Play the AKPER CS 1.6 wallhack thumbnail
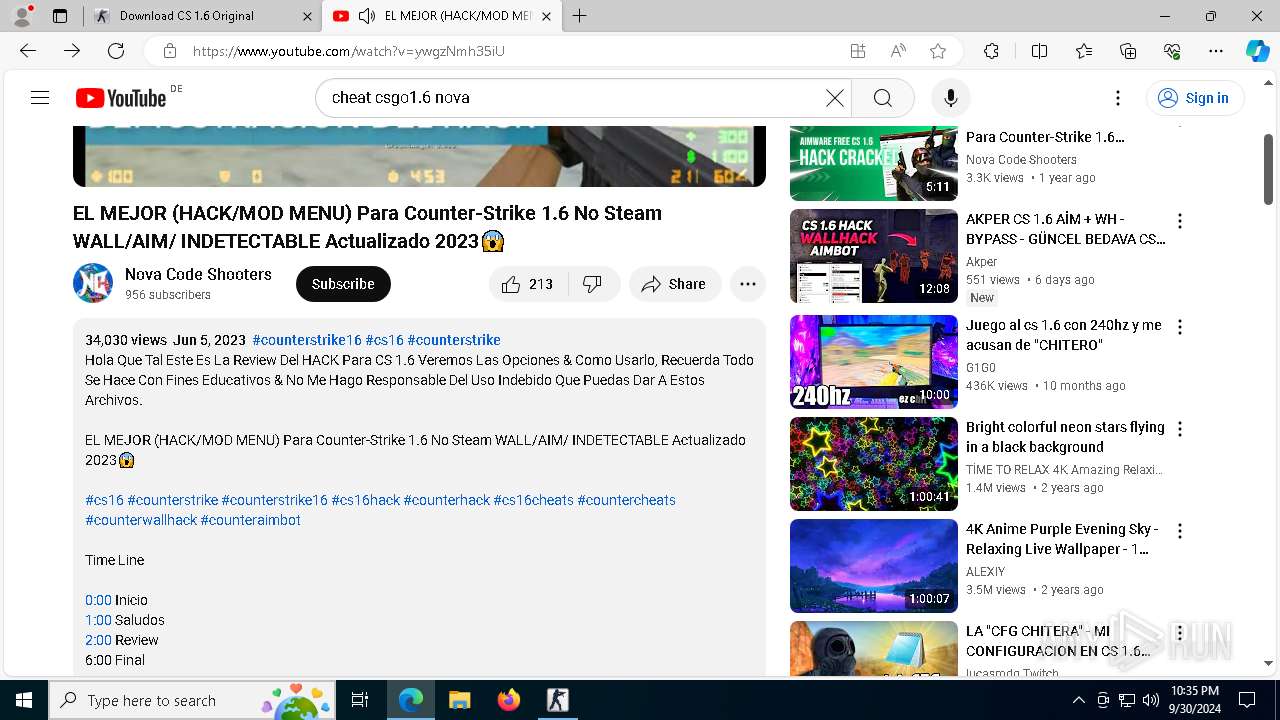Screen dimensions: 1280x720 pyautogui.click(x=874, y=256)
